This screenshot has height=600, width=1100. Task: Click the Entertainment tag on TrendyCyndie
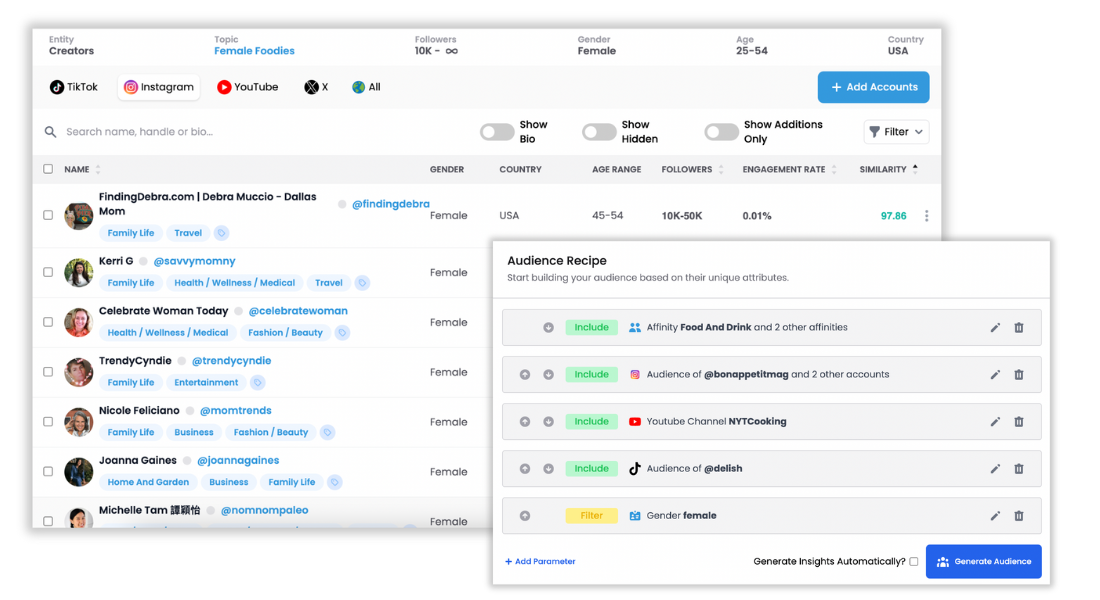tap(206, 382)
